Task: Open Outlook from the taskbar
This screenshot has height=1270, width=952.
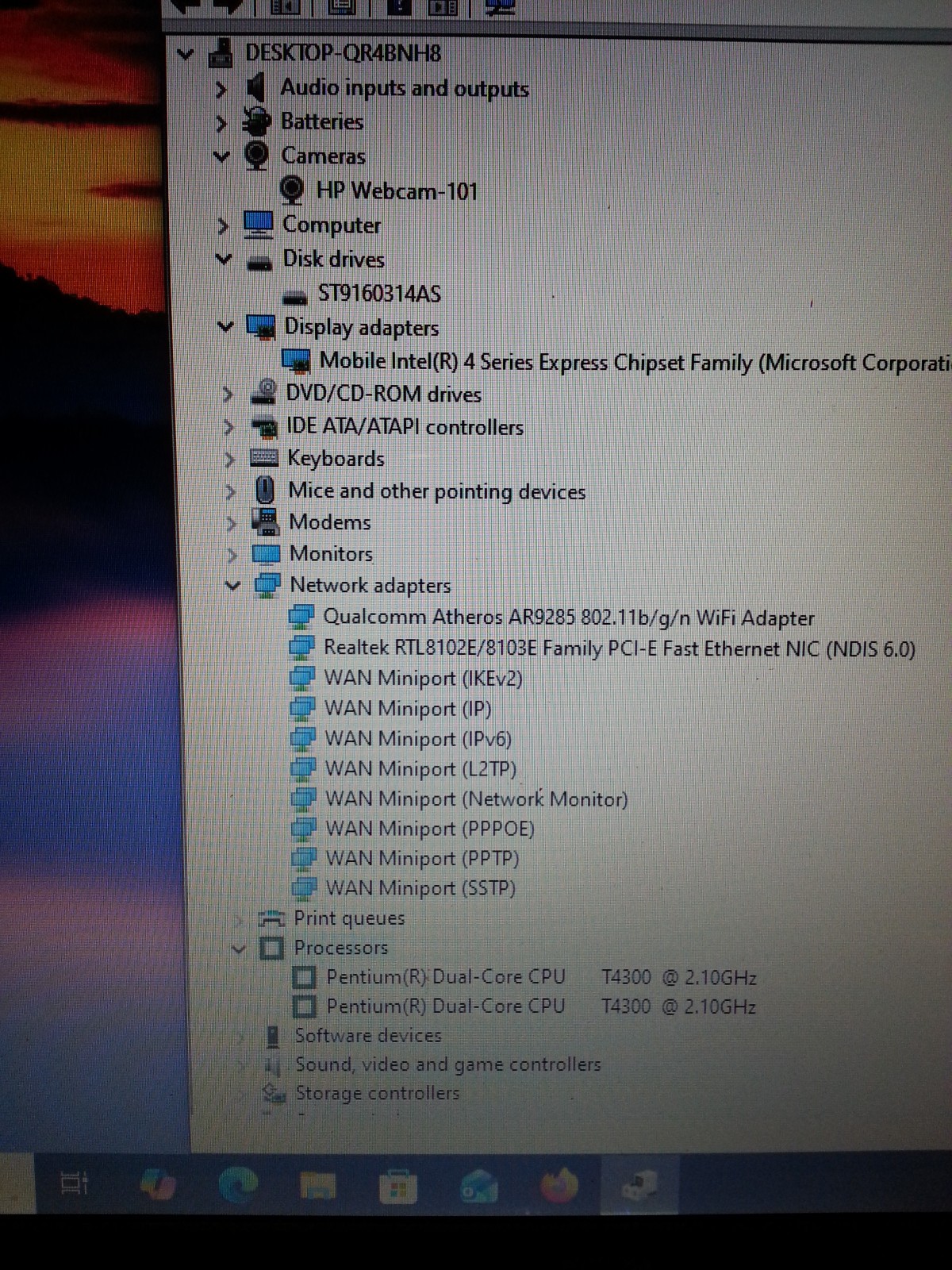Action: tap(479, 1187)
